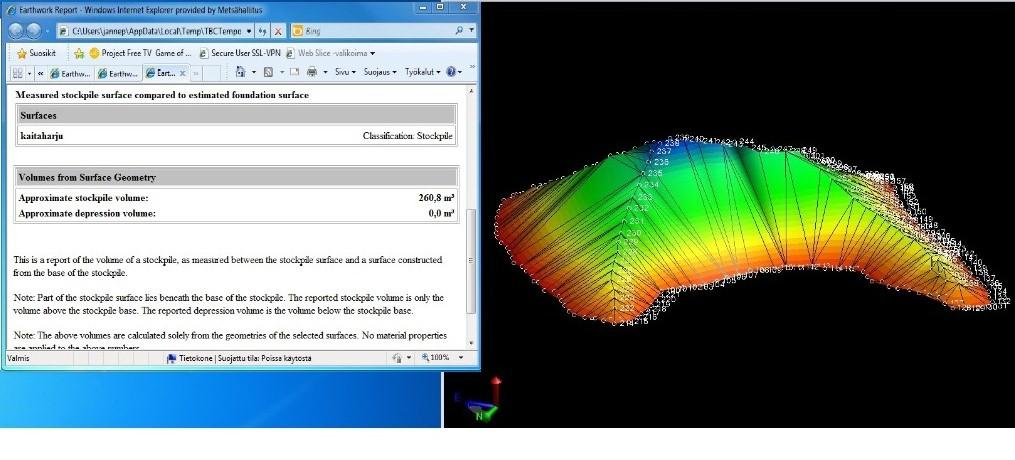
Task: Open the status bar security dropdown arrow
Action: click(408, 358)
